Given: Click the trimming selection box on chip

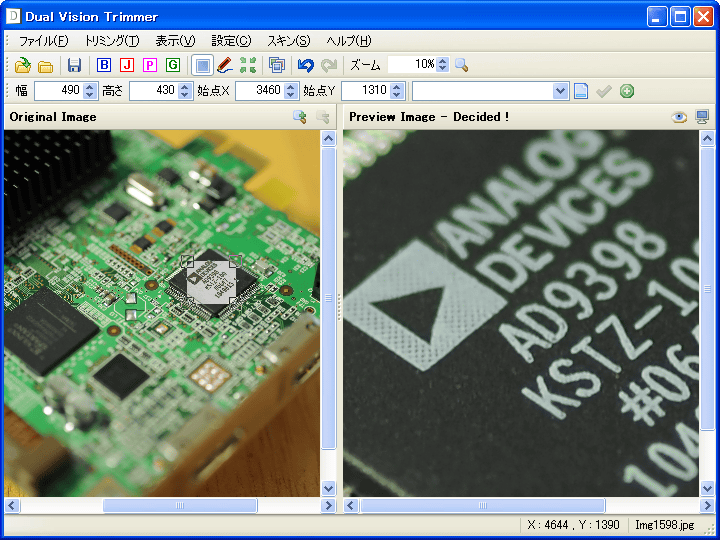Looking at the screenshot, I should (x=212, y=281).
